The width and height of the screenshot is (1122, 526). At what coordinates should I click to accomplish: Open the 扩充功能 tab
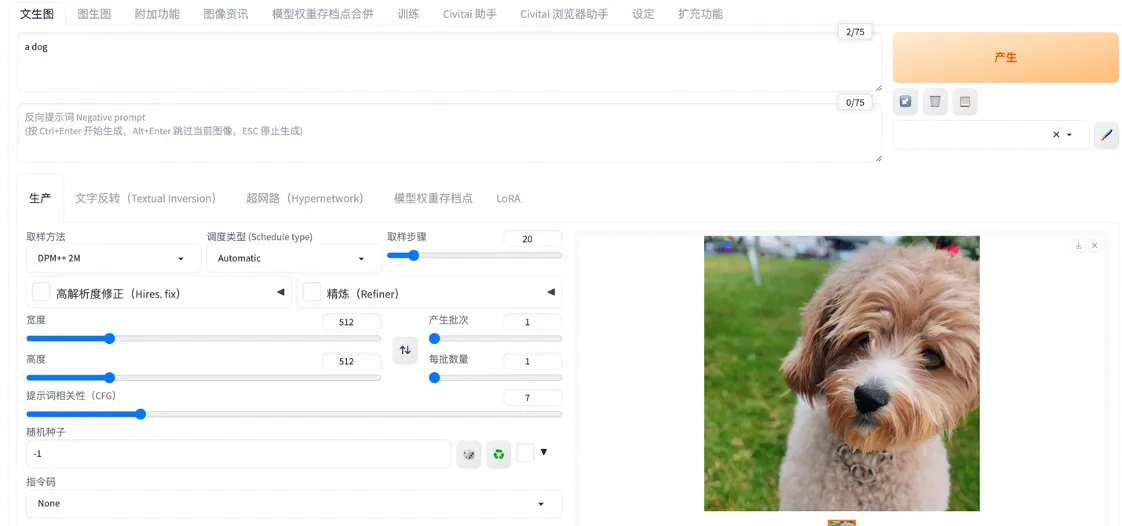click(x=701, y=14)
